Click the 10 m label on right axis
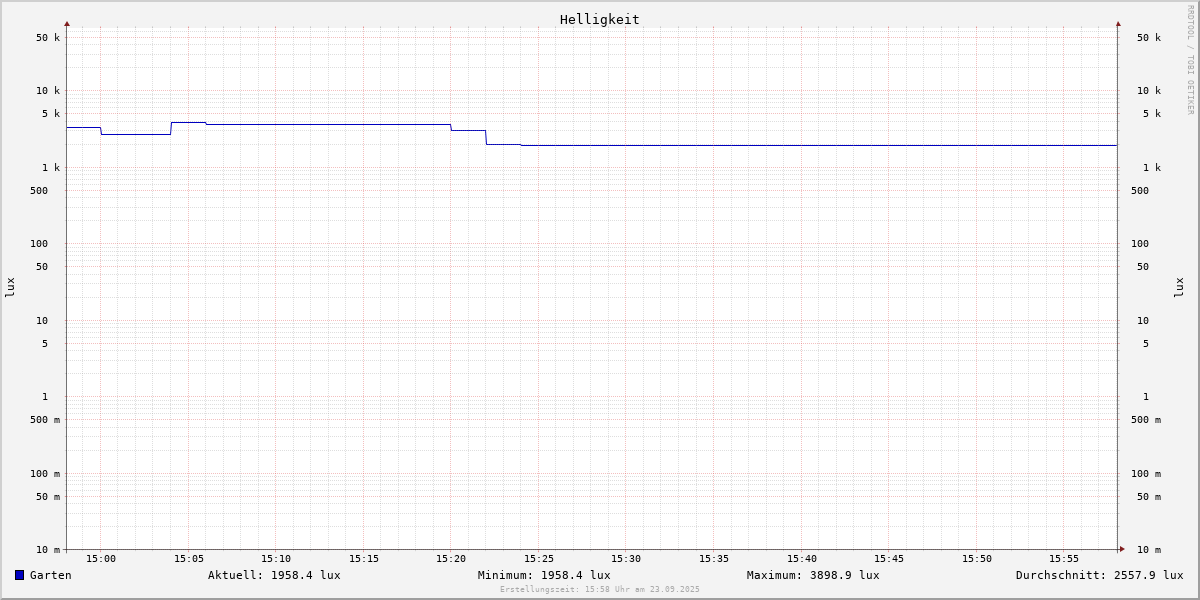 [1149, 550]
